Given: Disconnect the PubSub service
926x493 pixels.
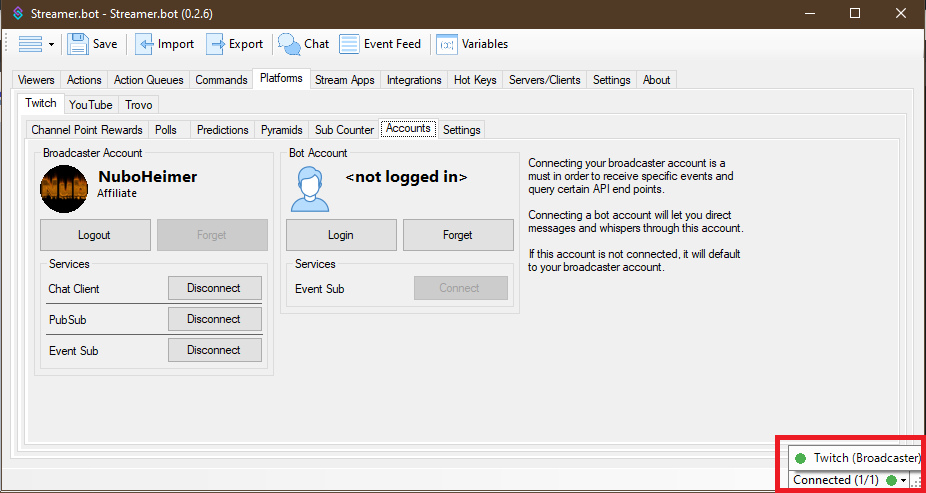Looking at the screenshot, I should (214, 319).
